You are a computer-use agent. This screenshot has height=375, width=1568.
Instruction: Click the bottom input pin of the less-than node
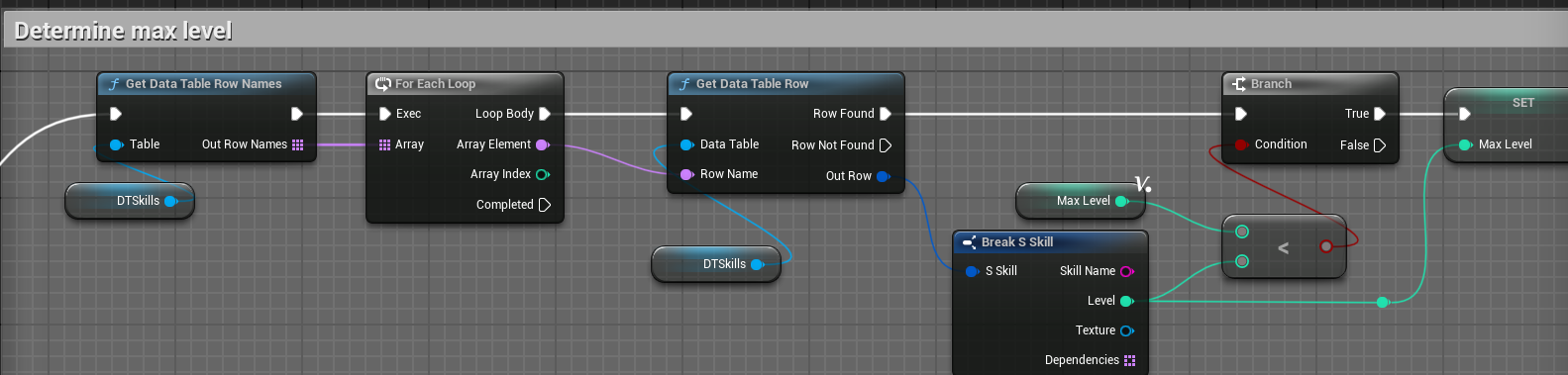(x=1242, y=261)
